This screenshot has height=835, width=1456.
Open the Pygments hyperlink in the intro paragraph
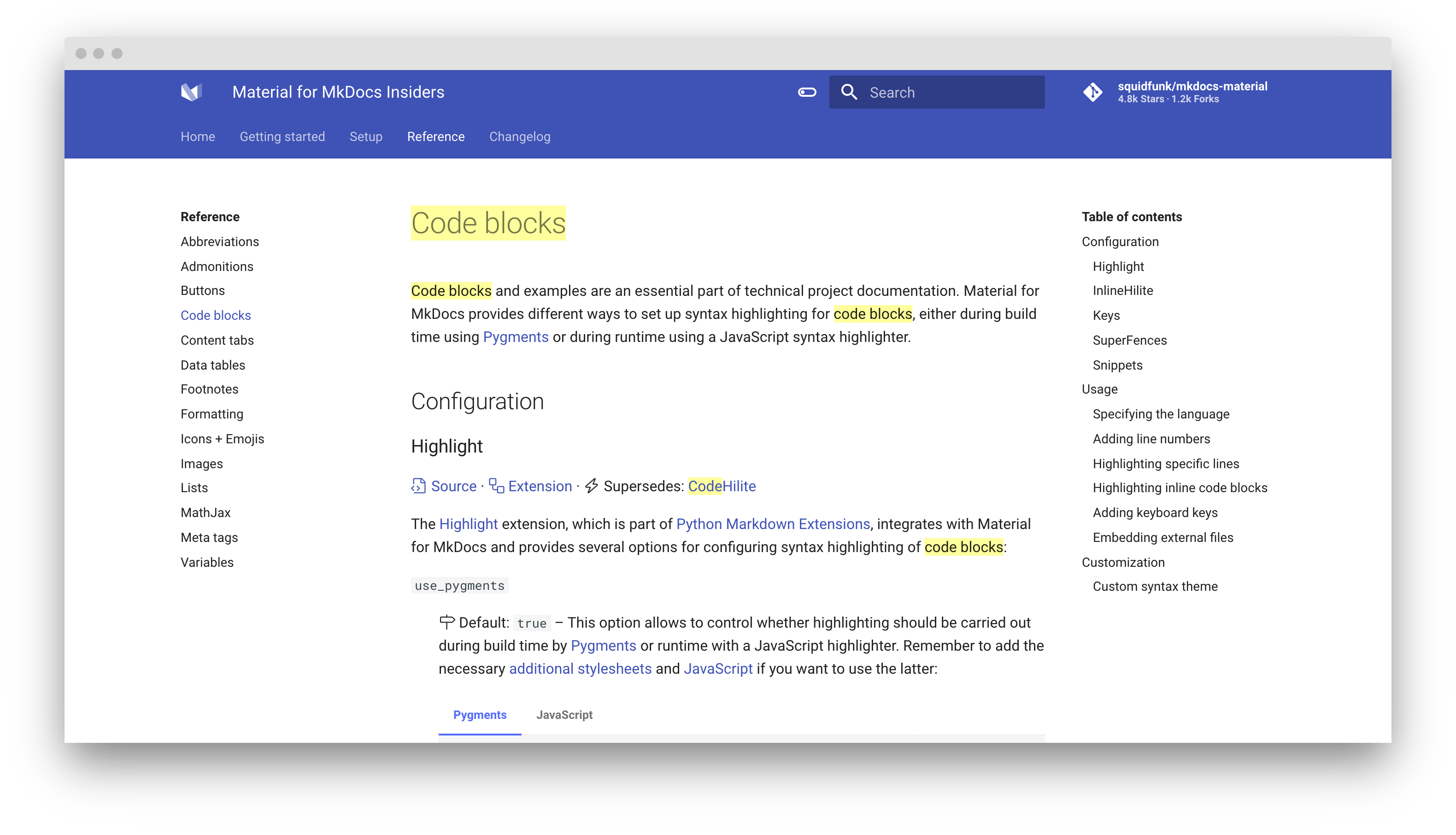click(515, 337)
